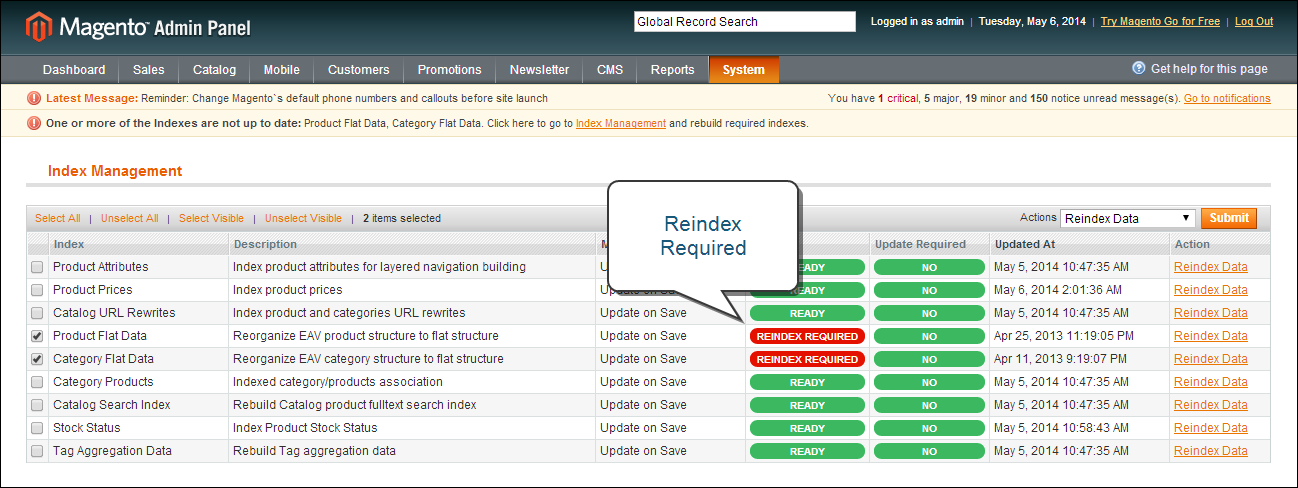
Task: Click the indexes not up to date alert icon
Action: (x=34, y=123)
